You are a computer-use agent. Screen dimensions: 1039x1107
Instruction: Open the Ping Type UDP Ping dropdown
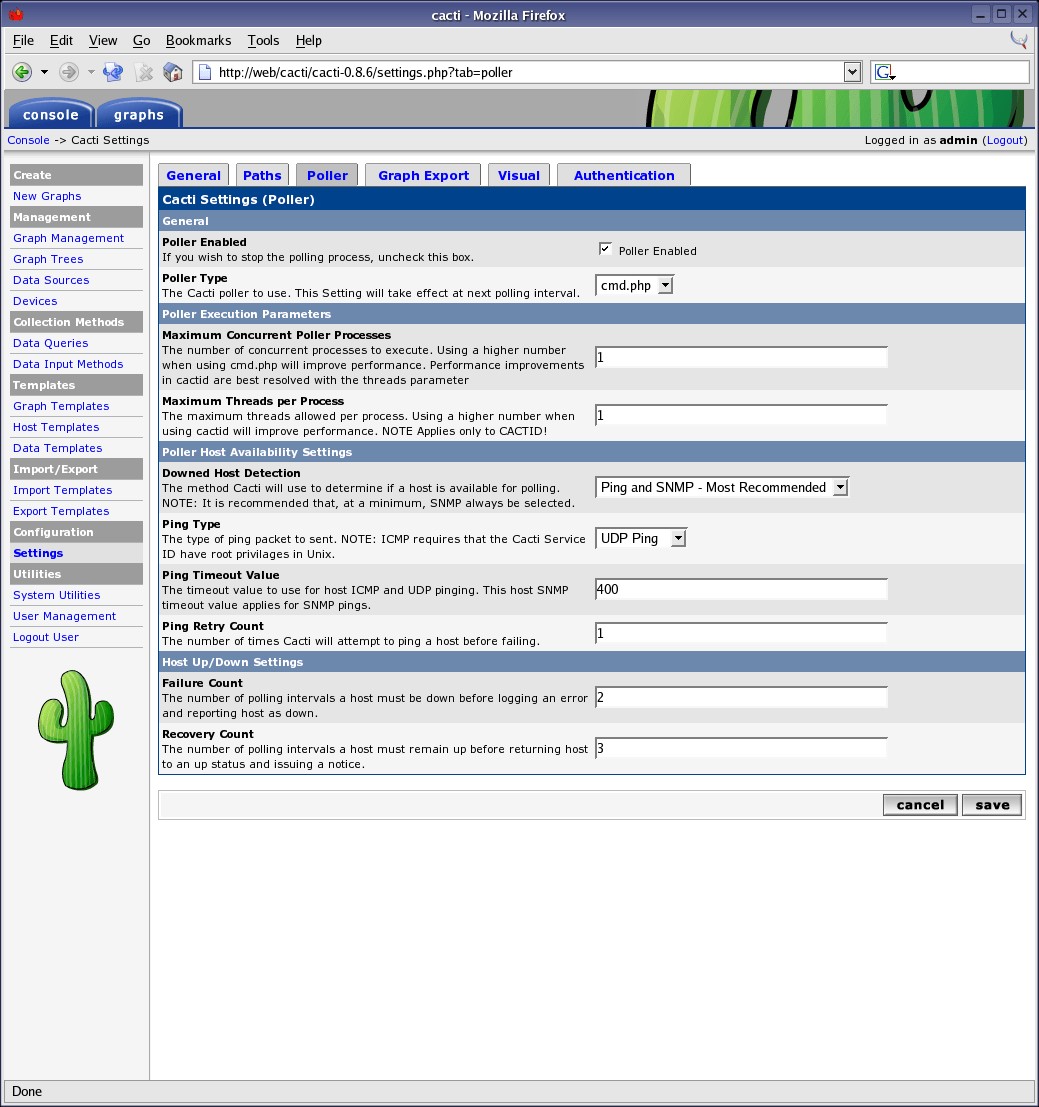(641, 538)
